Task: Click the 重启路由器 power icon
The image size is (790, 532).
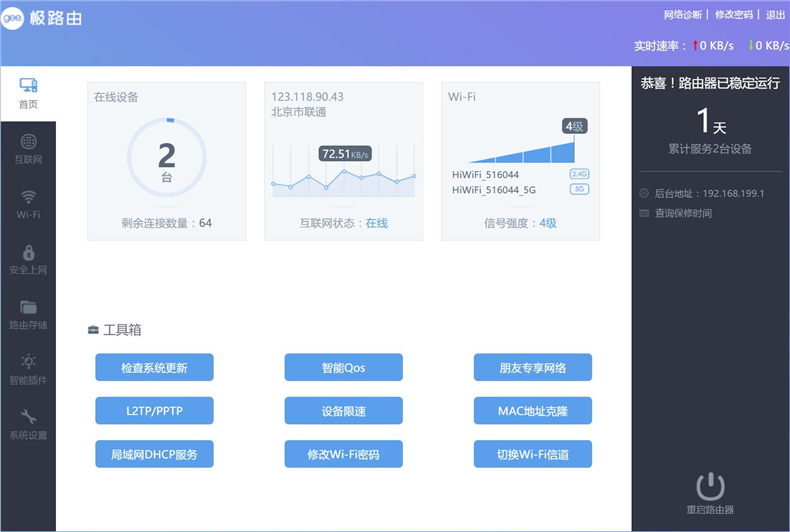Action: (710, 486)
